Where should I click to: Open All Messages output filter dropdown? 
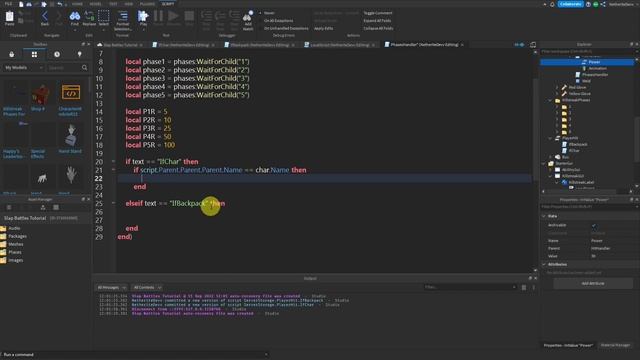(111, 287)
